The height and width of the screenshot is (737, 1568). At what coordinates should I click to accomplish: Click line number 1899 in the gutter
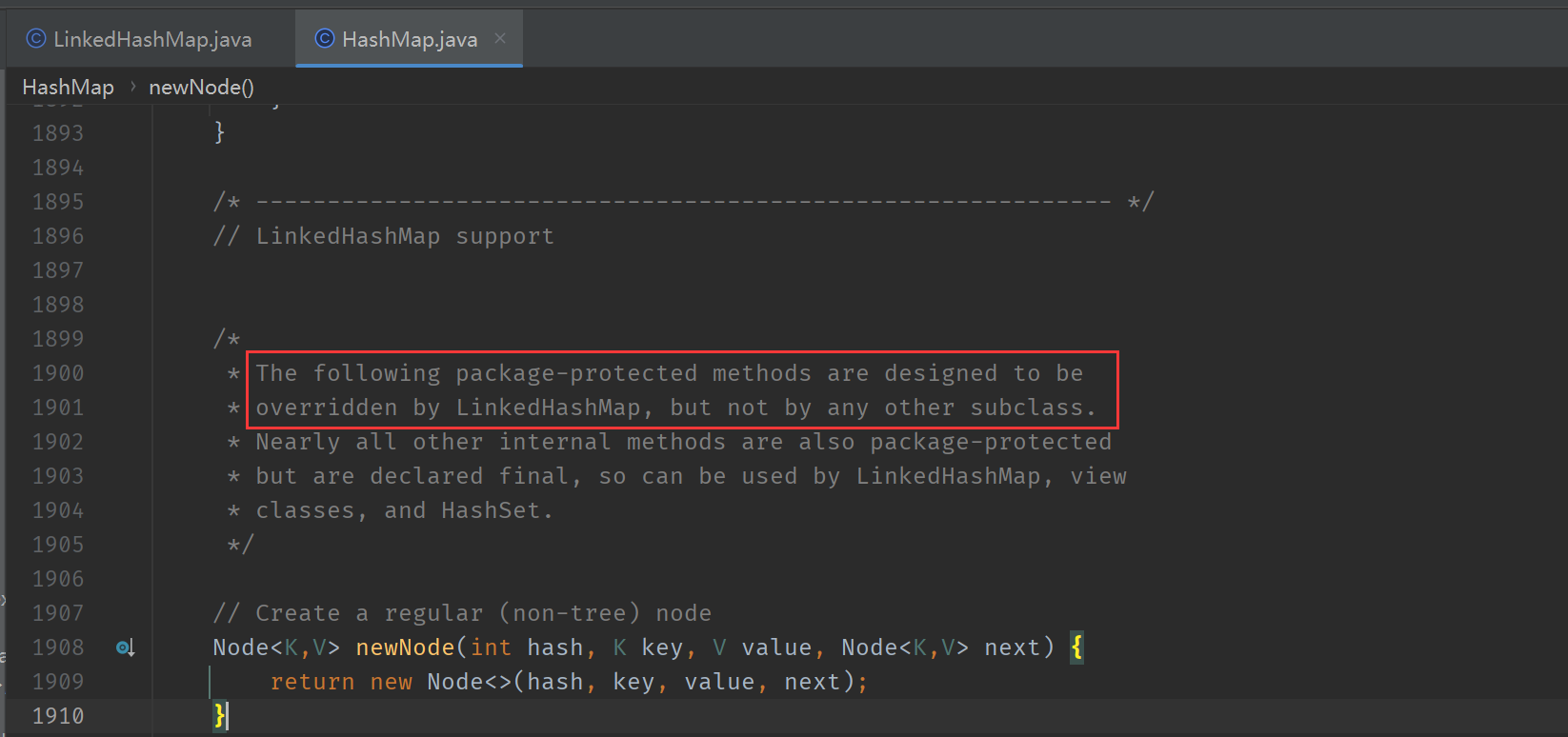[x=58, y=339]
